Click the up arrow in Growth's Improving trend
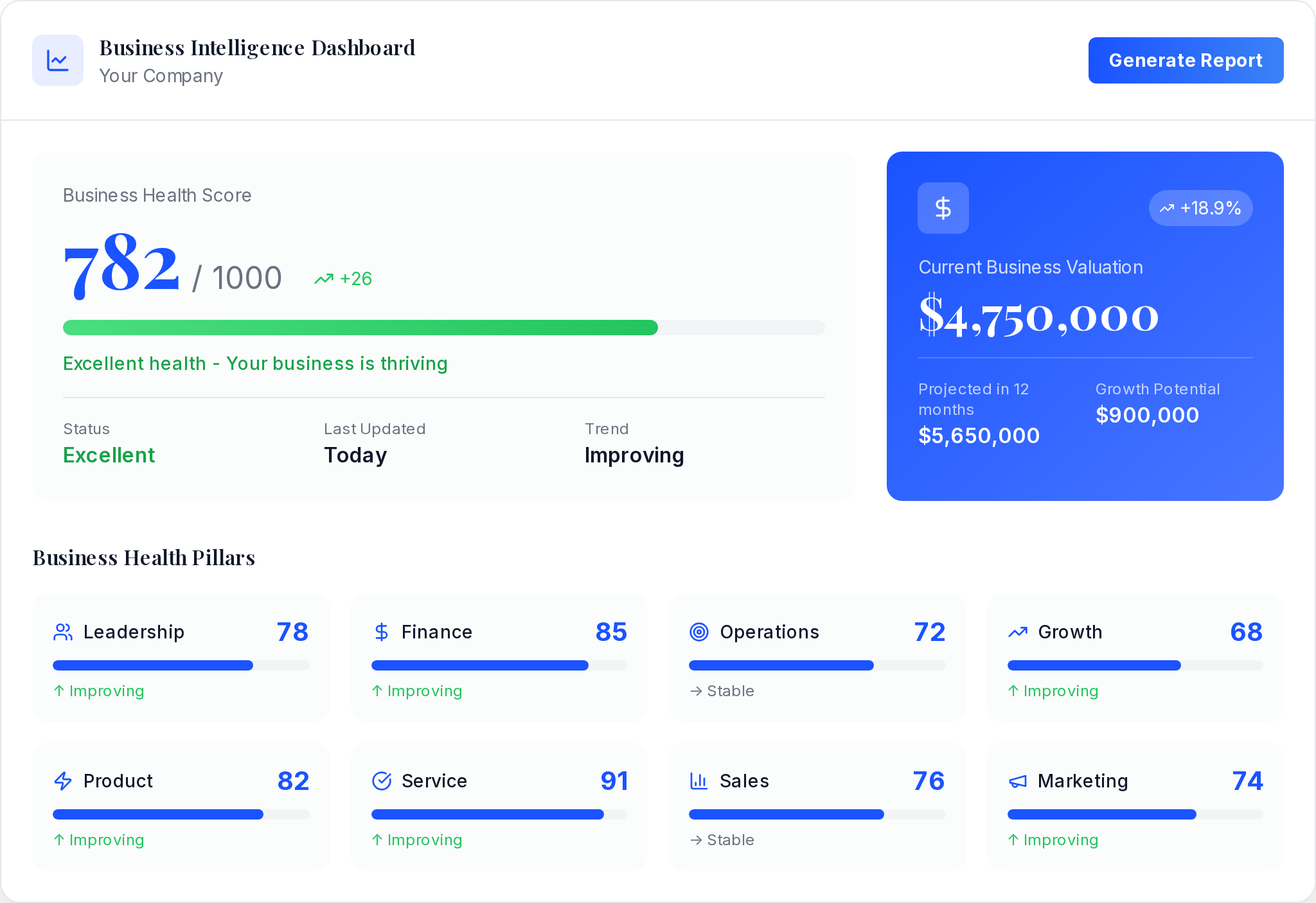1316x903 pixels. (x=1013, y=690)
